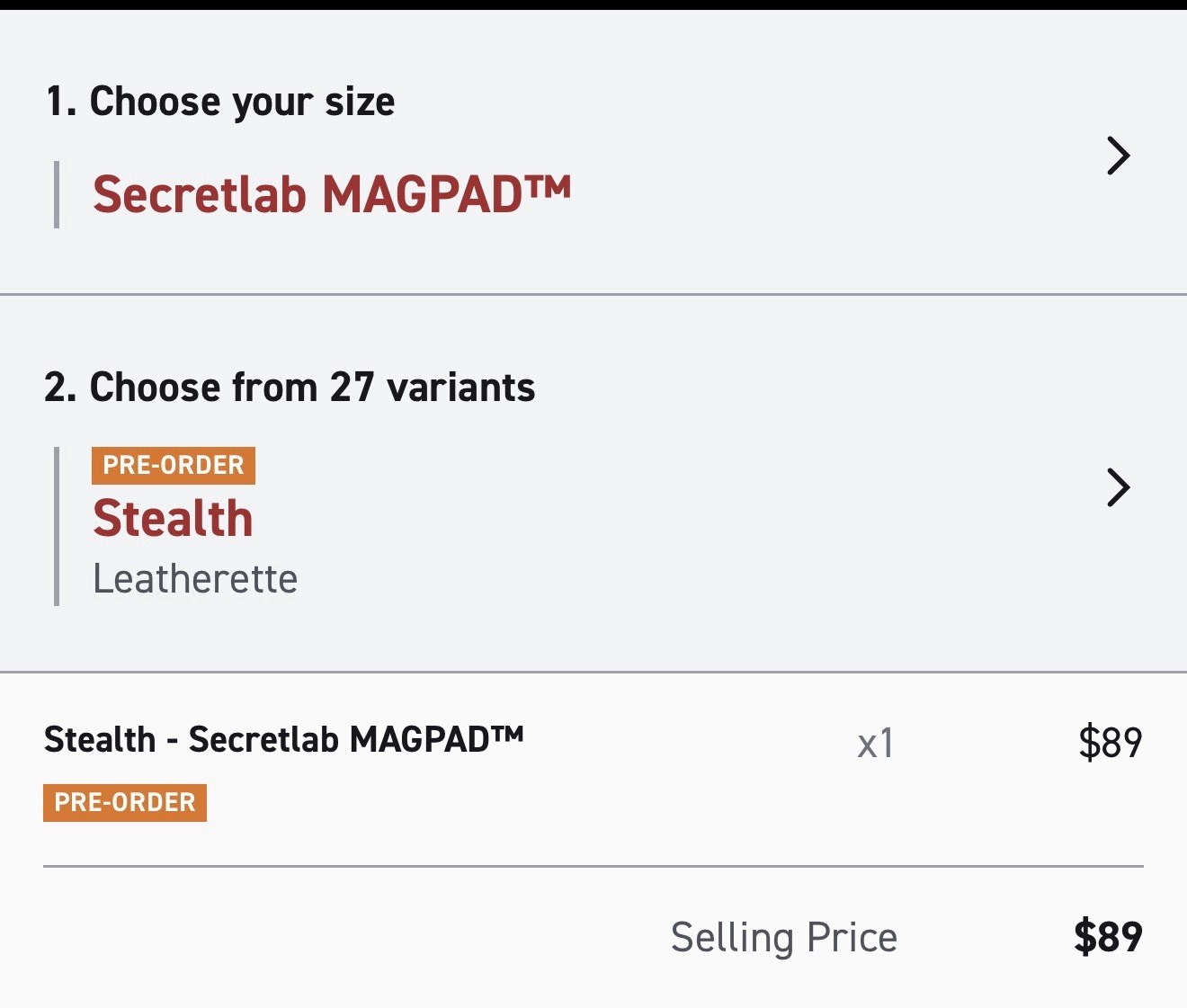Image resolution: width=1187 pixels, height=1008 pixels.
Task: Click the $89 item price
Action: [x=1113, y=742]
